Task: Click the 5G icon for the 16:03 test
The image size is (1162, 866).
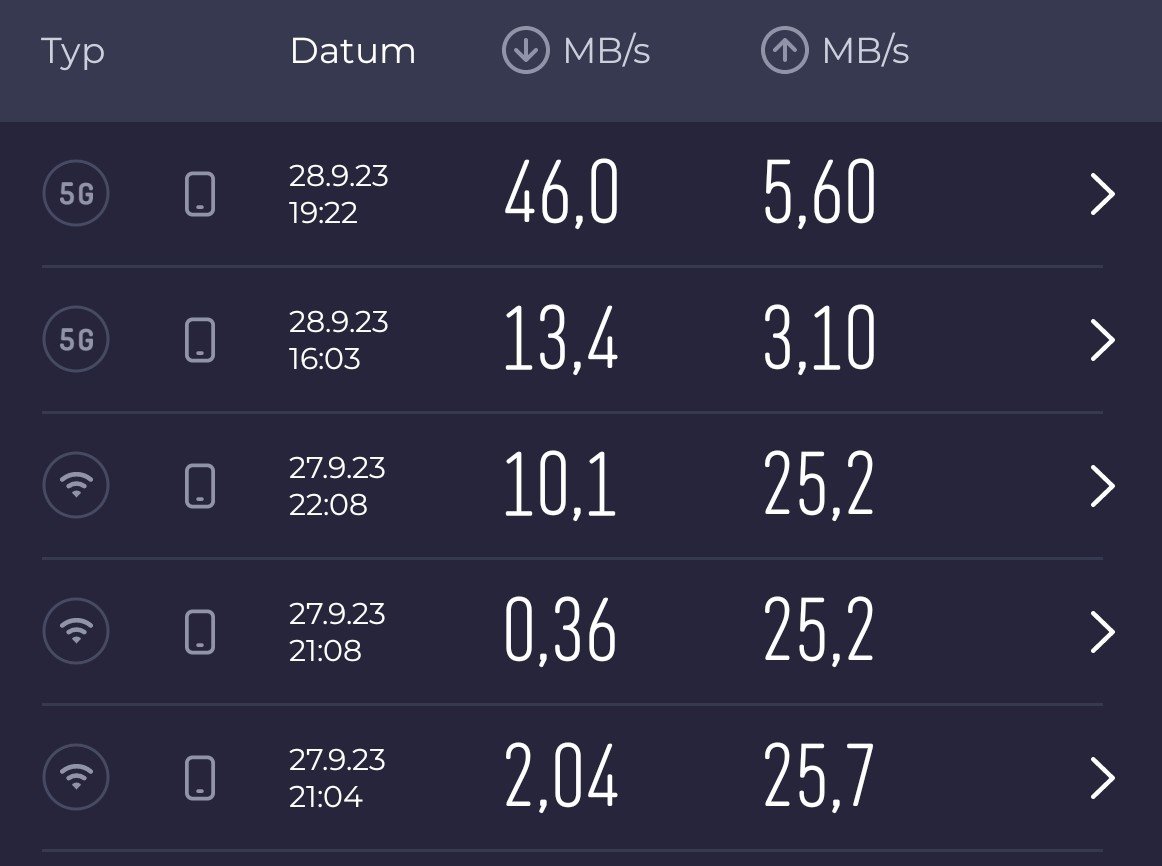Action: (76, 340)
